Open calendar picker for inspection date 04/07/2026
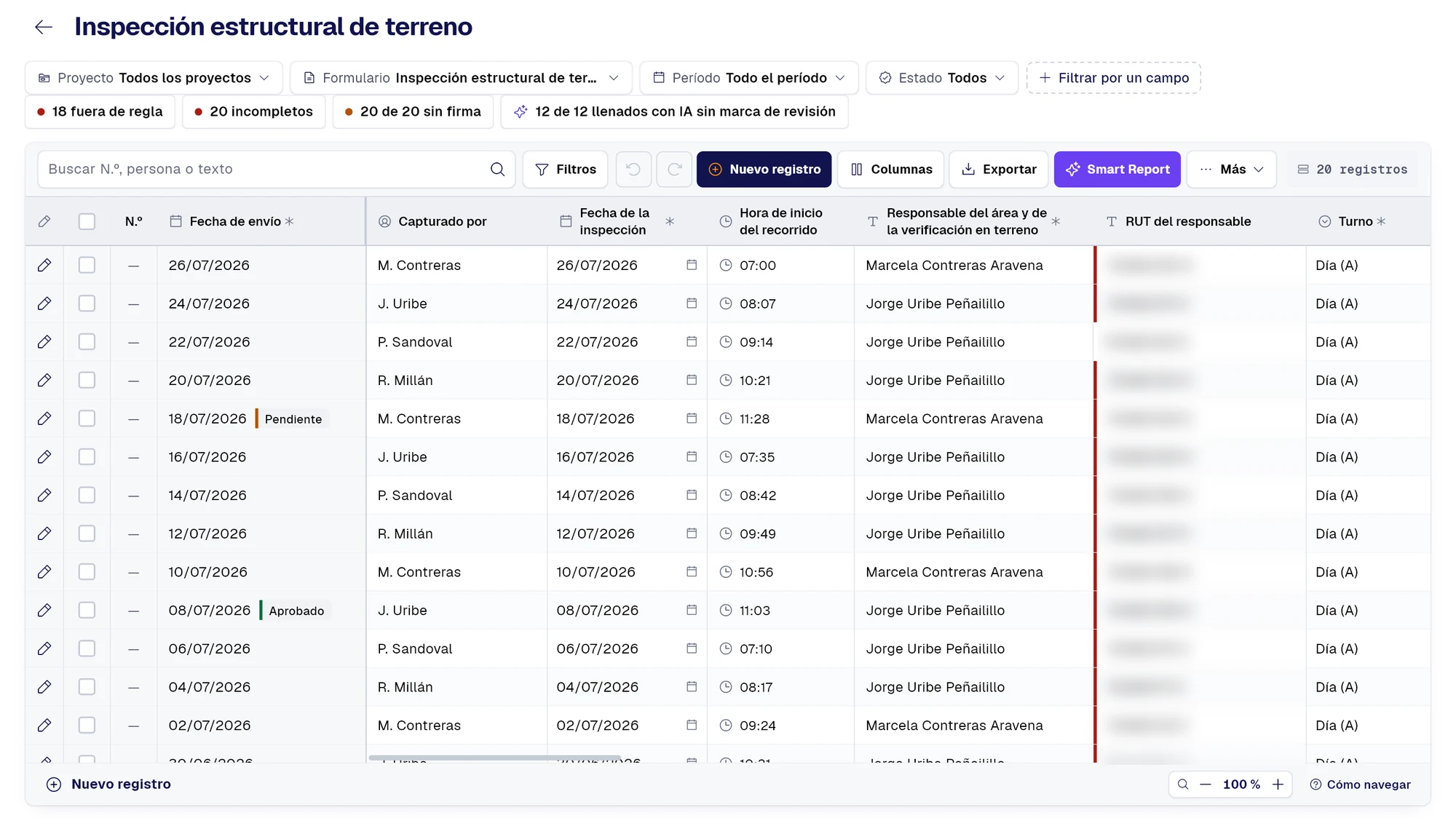 692,686
